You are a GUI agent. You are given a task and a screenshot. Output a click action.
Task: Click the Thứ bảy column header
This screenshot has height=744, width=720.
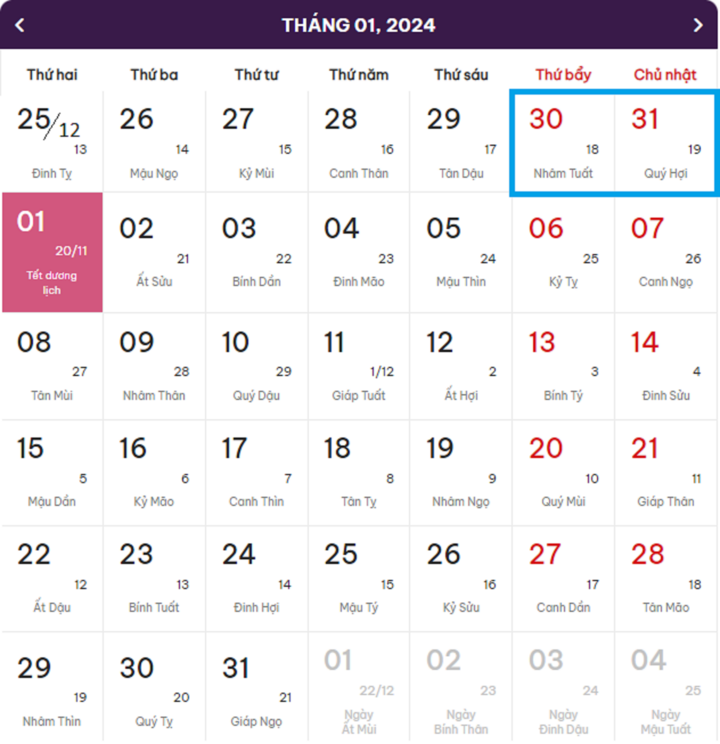click(563, 74)
